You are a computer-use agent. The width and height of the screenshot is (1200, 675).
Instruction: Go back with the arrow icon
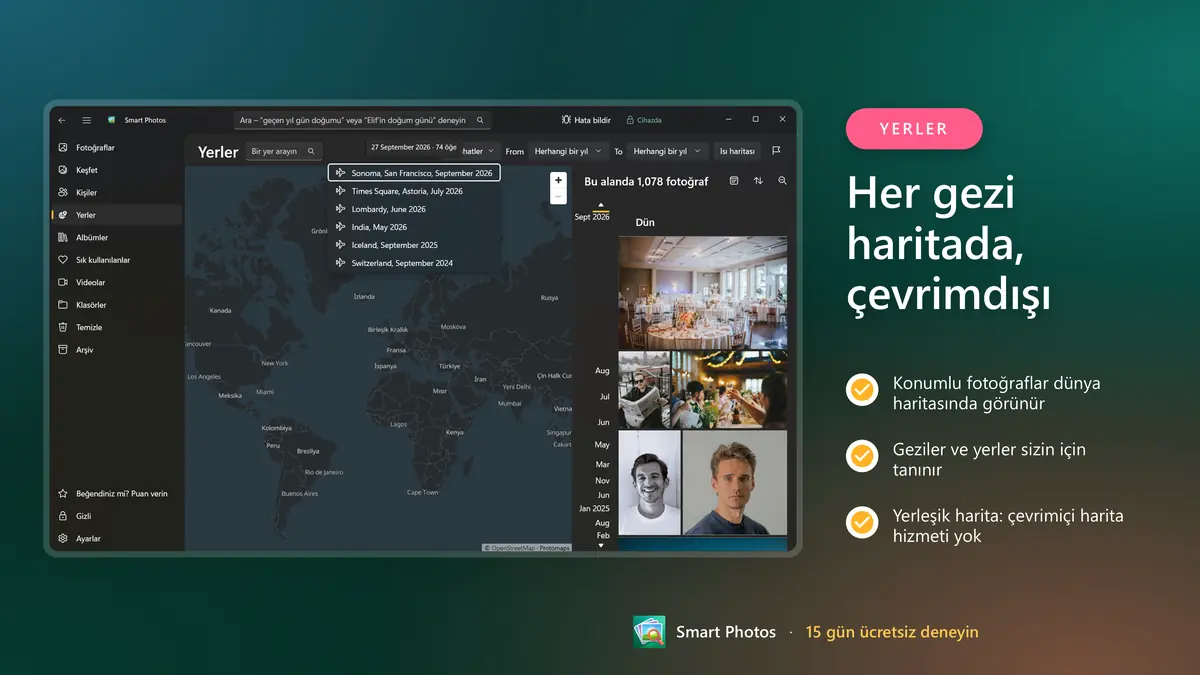coord(62,120)
